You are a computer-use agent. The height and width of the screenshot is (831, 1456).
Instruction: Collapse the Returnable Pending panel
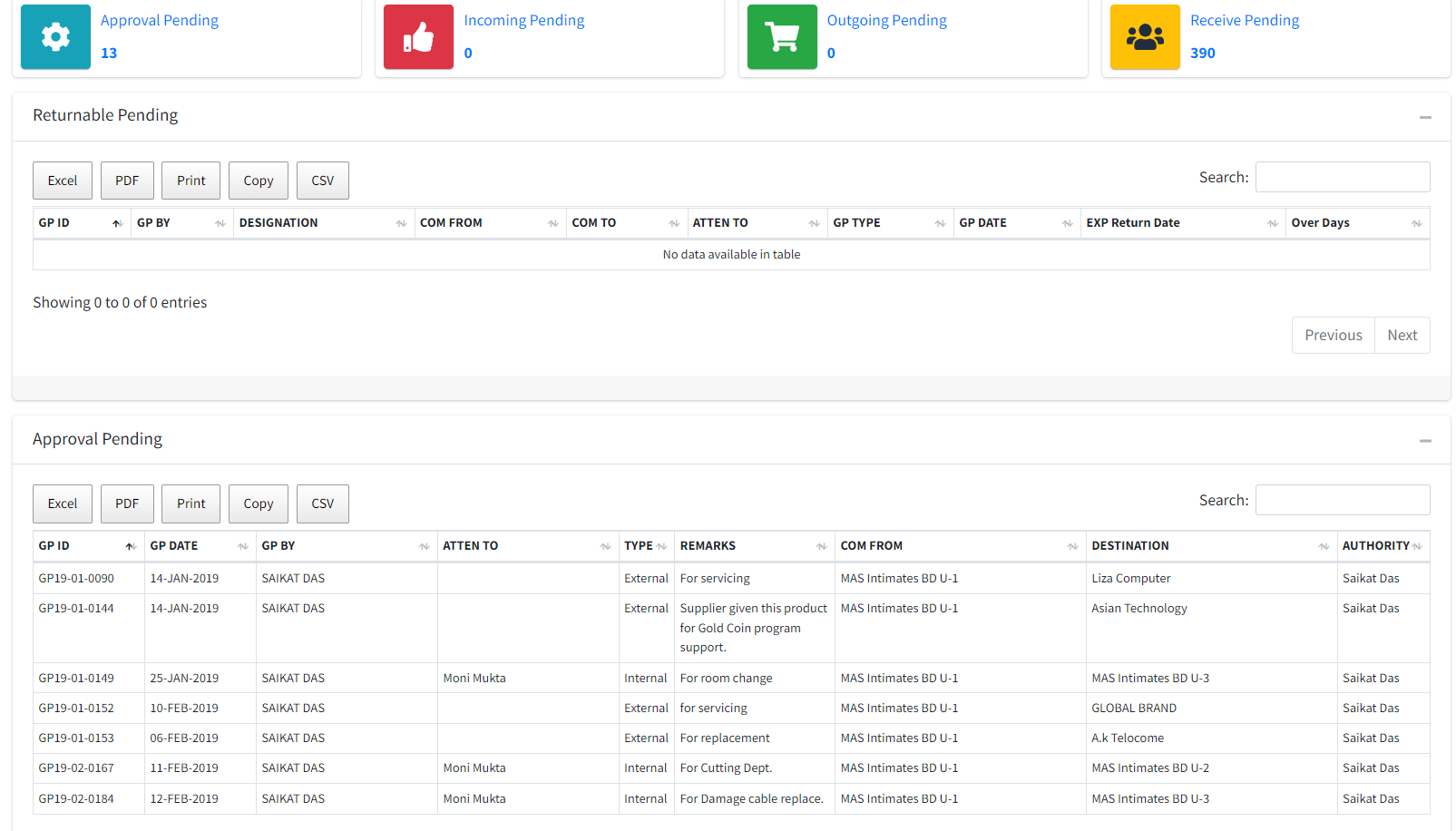pos(1424,117)
